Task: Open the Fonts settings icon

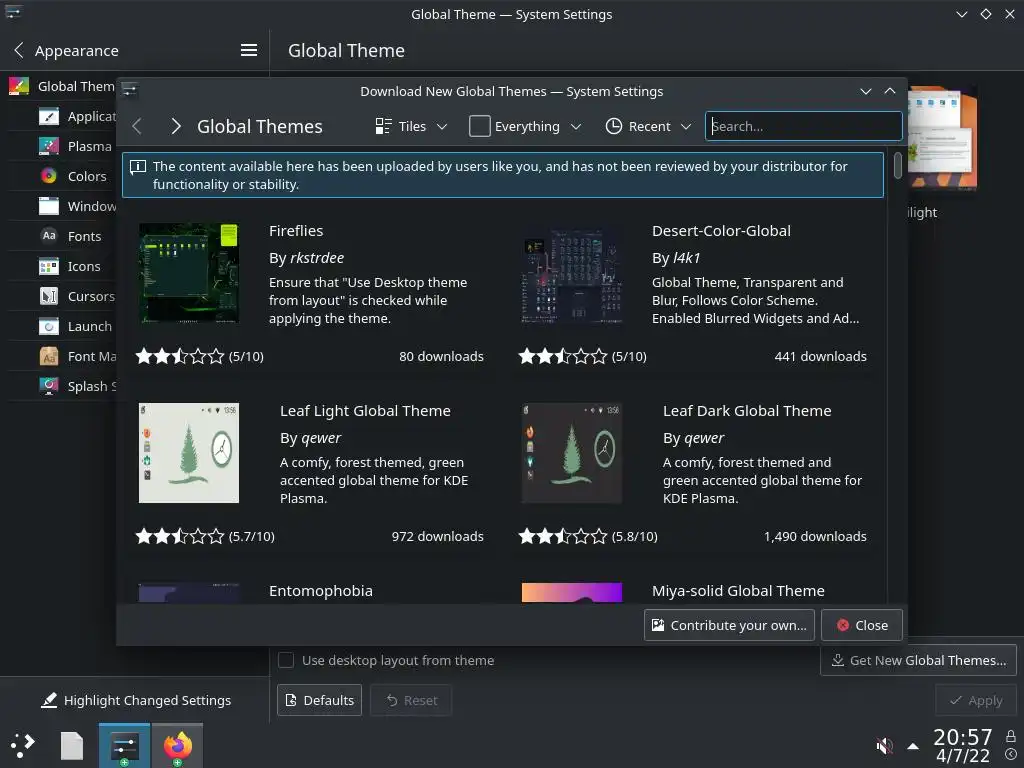Action: 49,236
